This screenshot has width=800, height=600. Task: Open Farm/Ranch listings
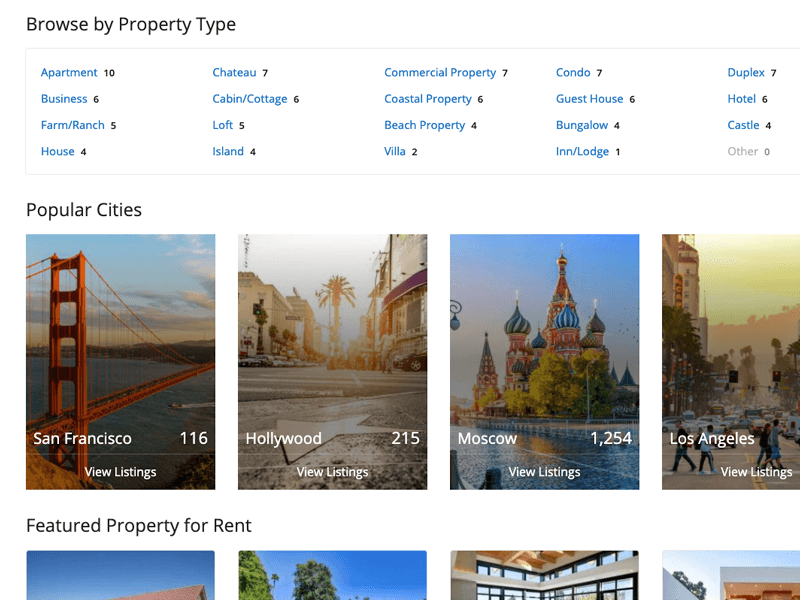coord(72,125)
